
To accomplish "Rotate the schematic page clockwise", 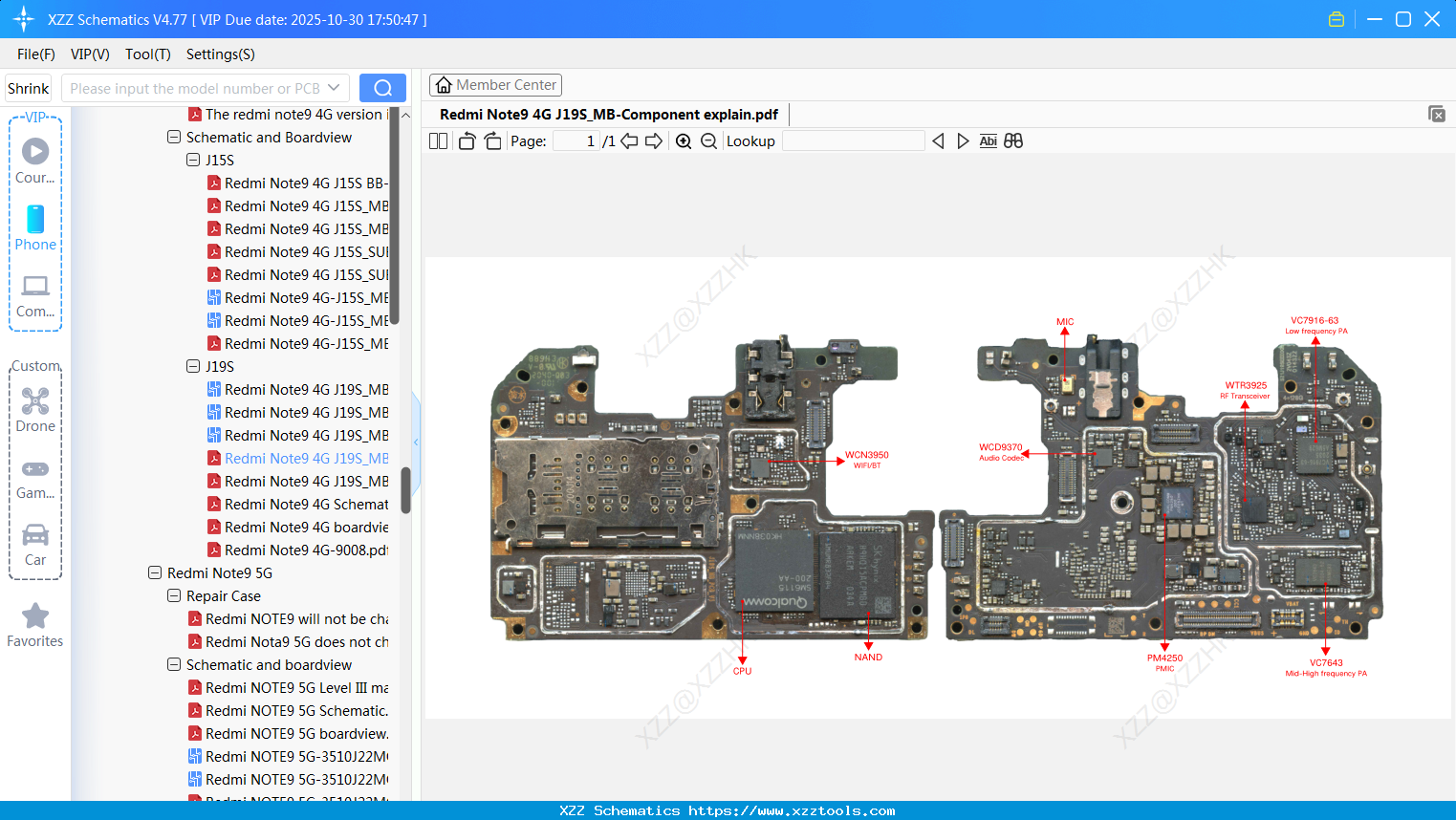I will pyautogui.click(x=492, y=140).
